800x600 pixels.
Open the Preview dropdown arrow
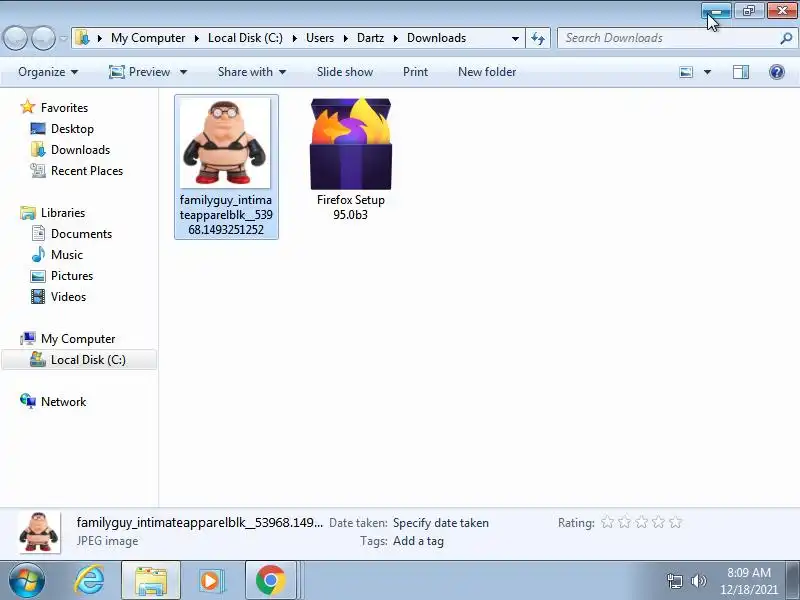click(x=183, y=72)
